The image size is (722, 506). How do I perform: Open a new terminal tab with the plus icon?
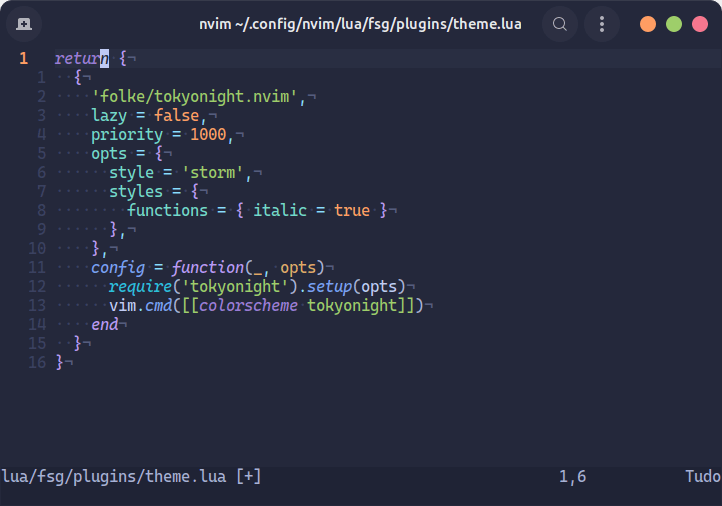point(23,24)
